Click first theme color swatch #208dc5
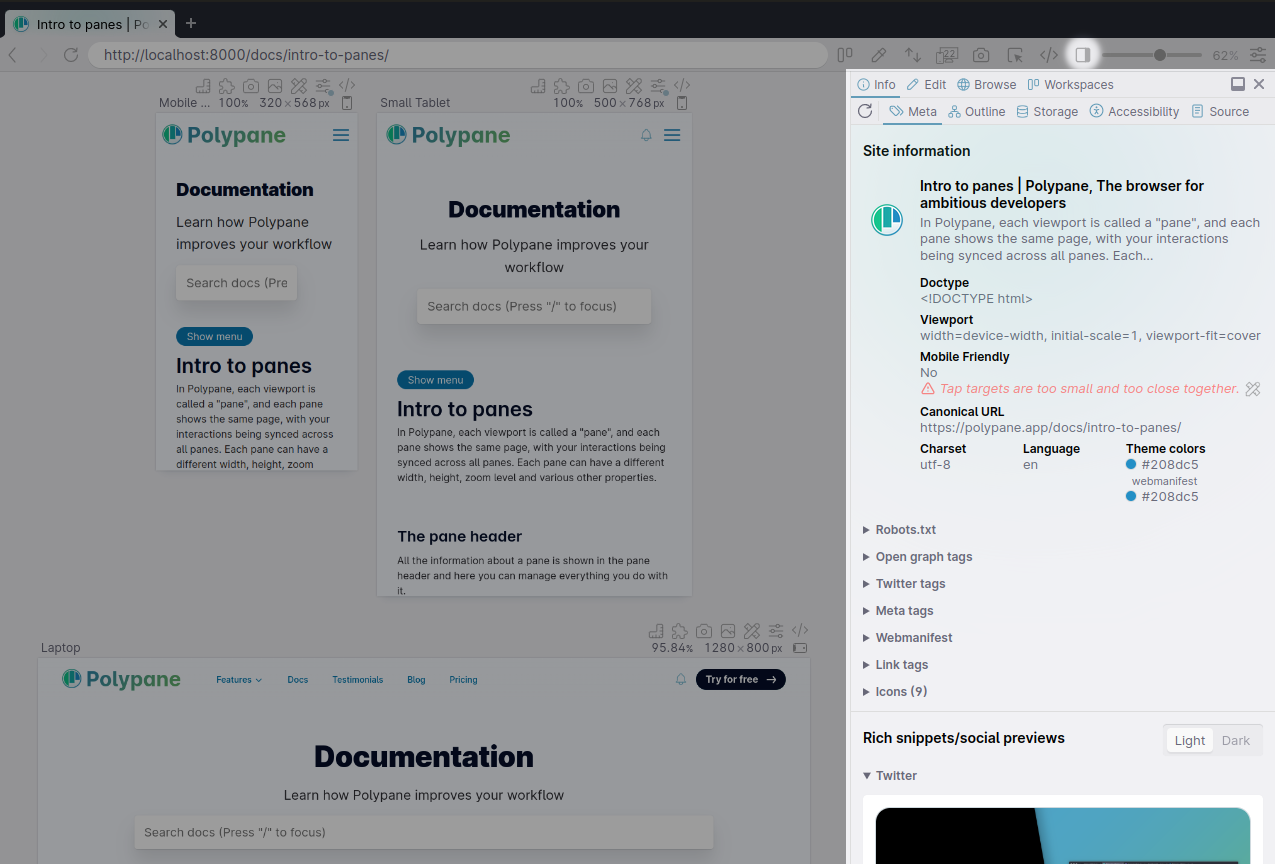Viewport: 1275px width, 864px height. coord(1131,465)
